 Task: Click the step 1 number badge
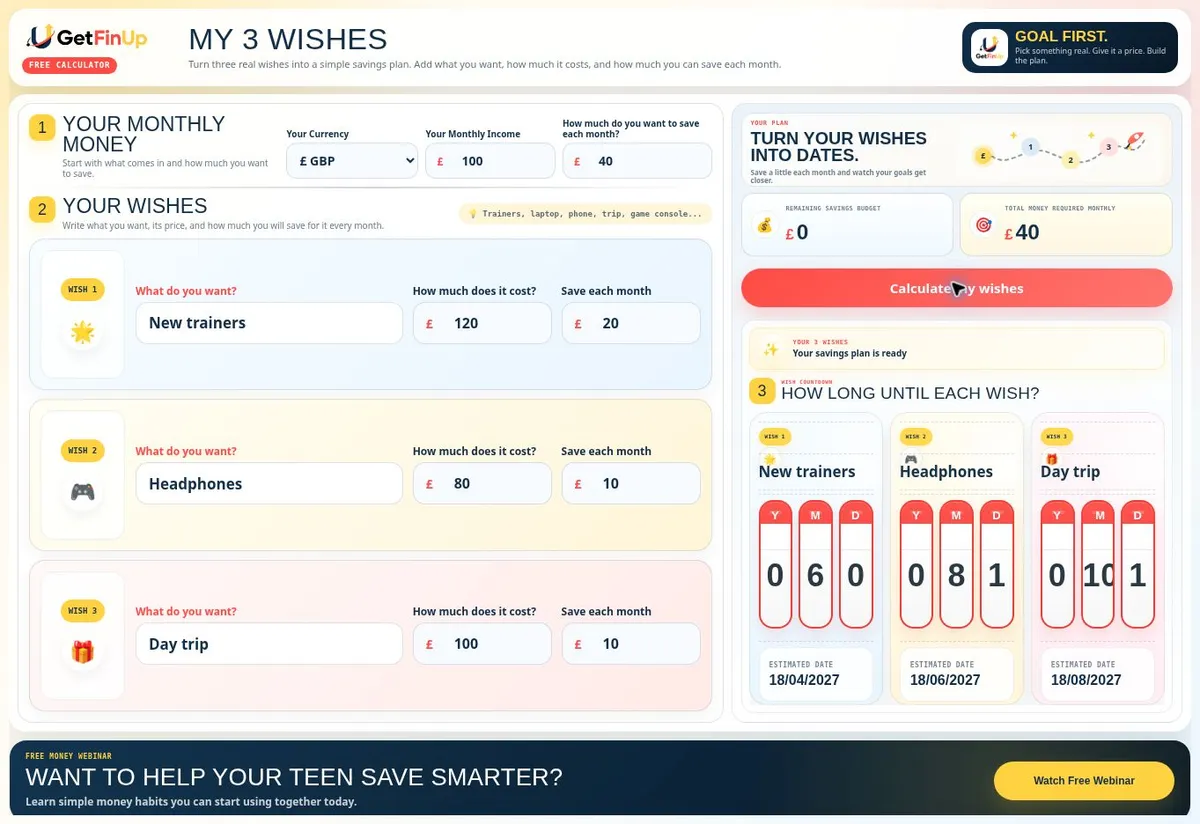(42, 128)
